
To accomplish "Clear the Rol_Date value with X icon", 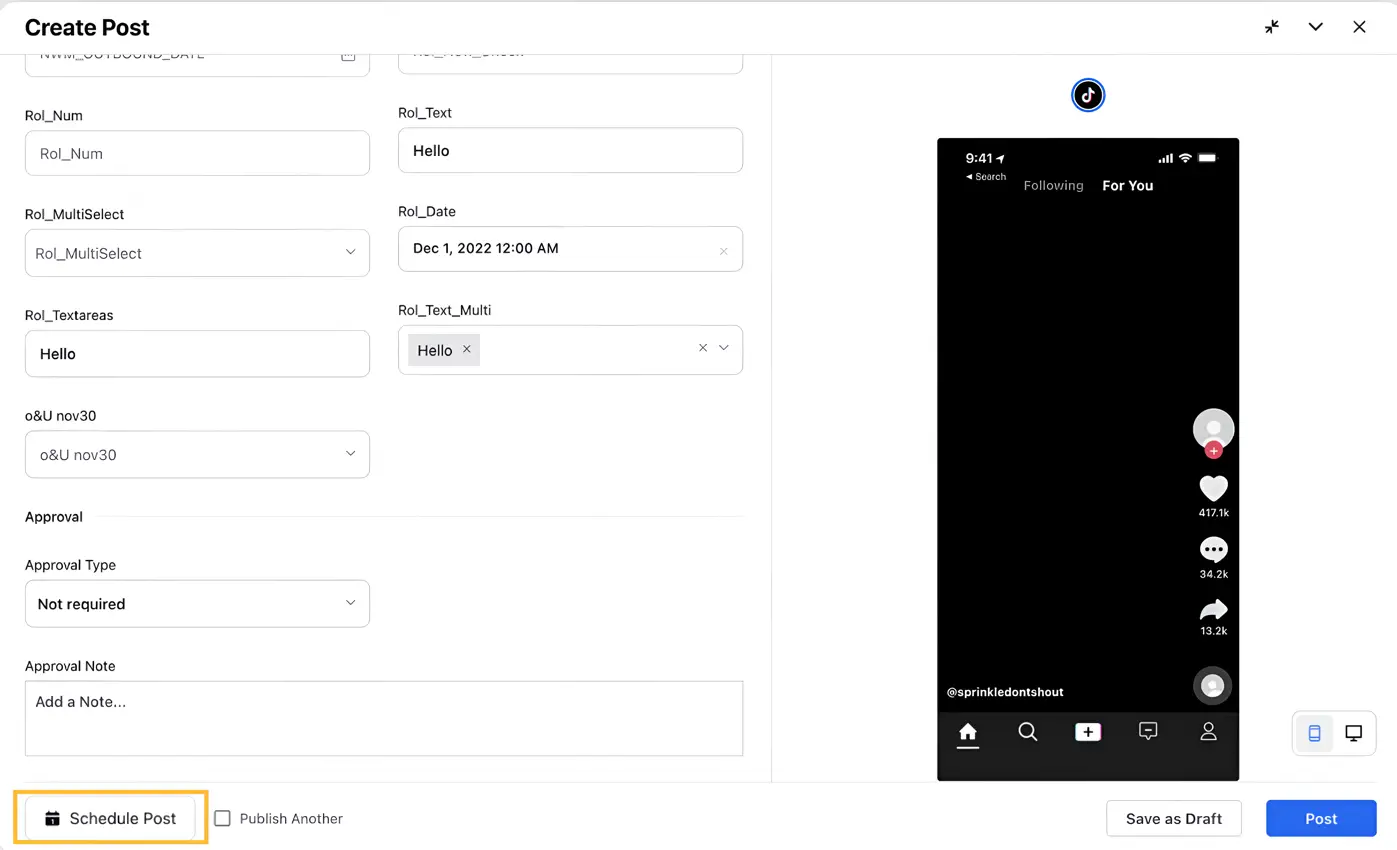I will pyautogui.click(x=724, y=251).
